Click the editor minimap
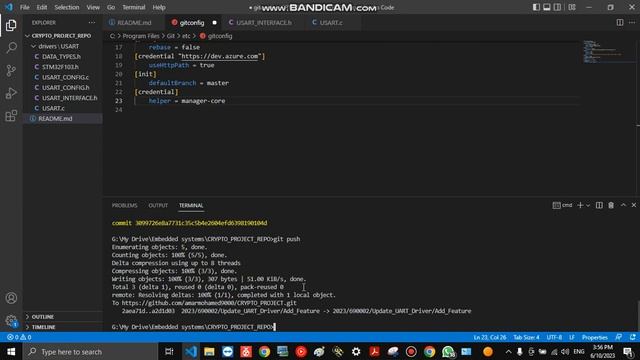 pyautogui.click(x=608, y=51)
